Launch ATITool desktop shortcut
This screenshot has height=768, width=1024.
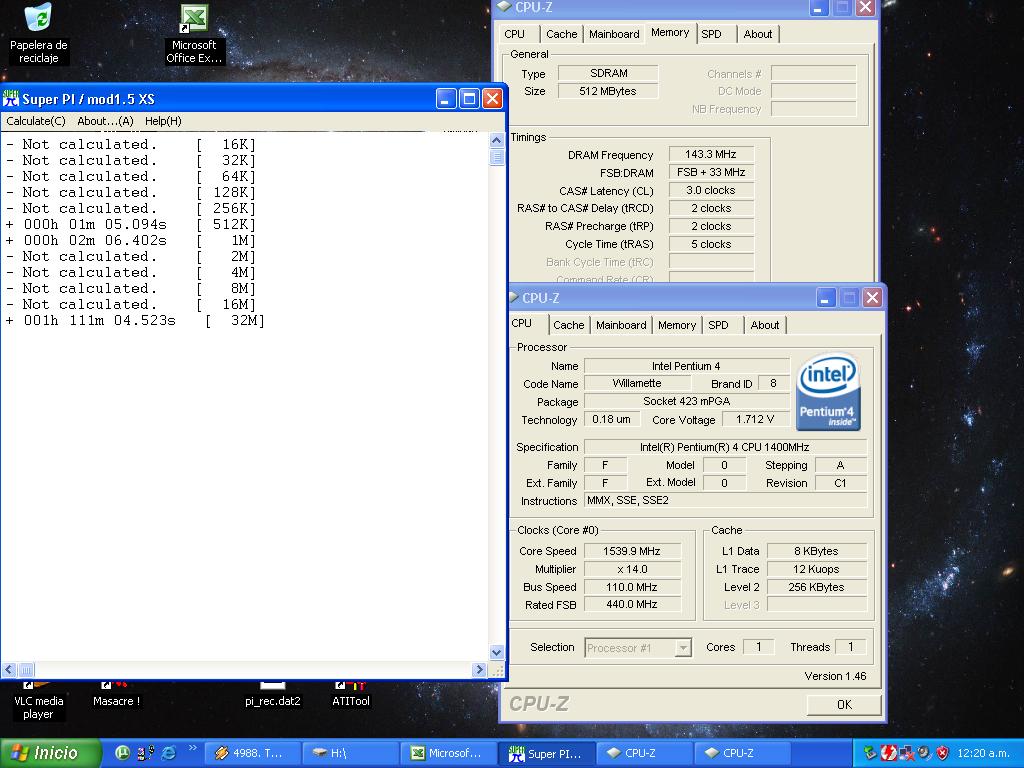point(351,696)
